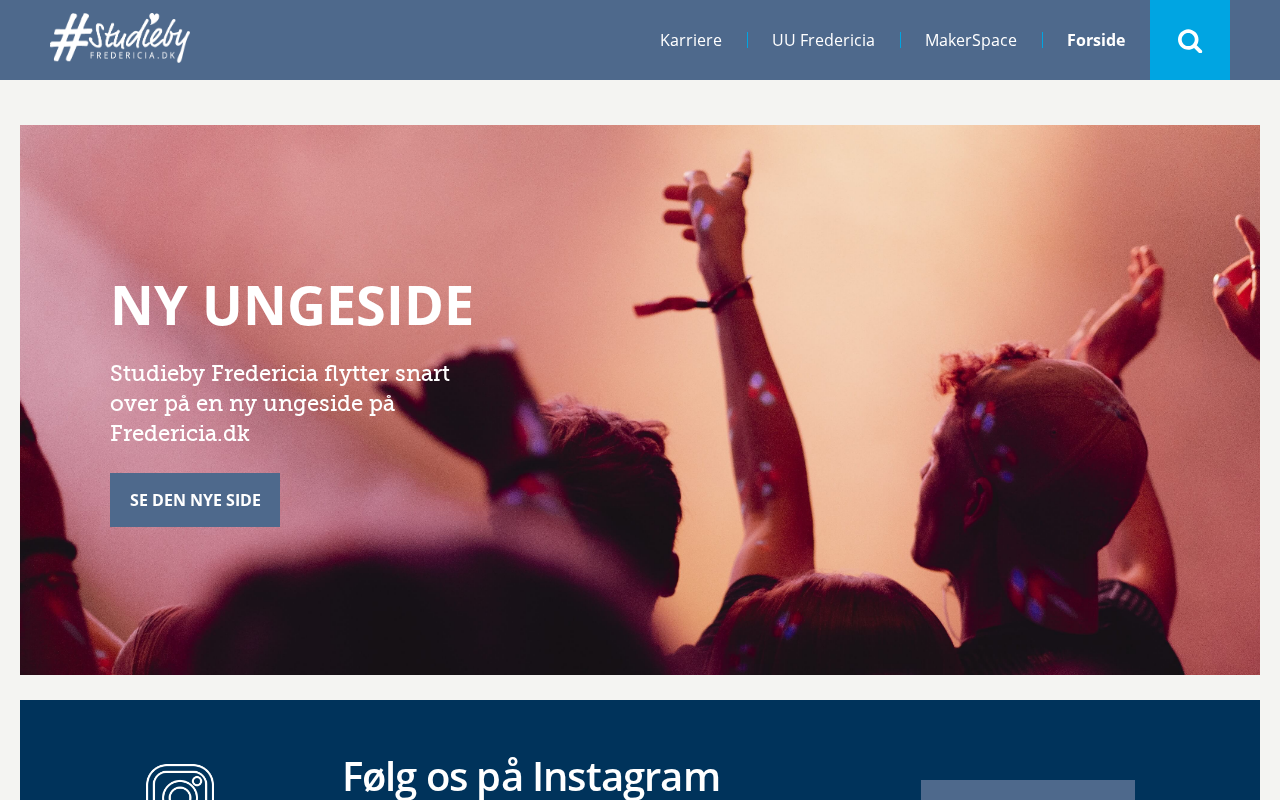Open the Karriere menu item

(691, 40)
